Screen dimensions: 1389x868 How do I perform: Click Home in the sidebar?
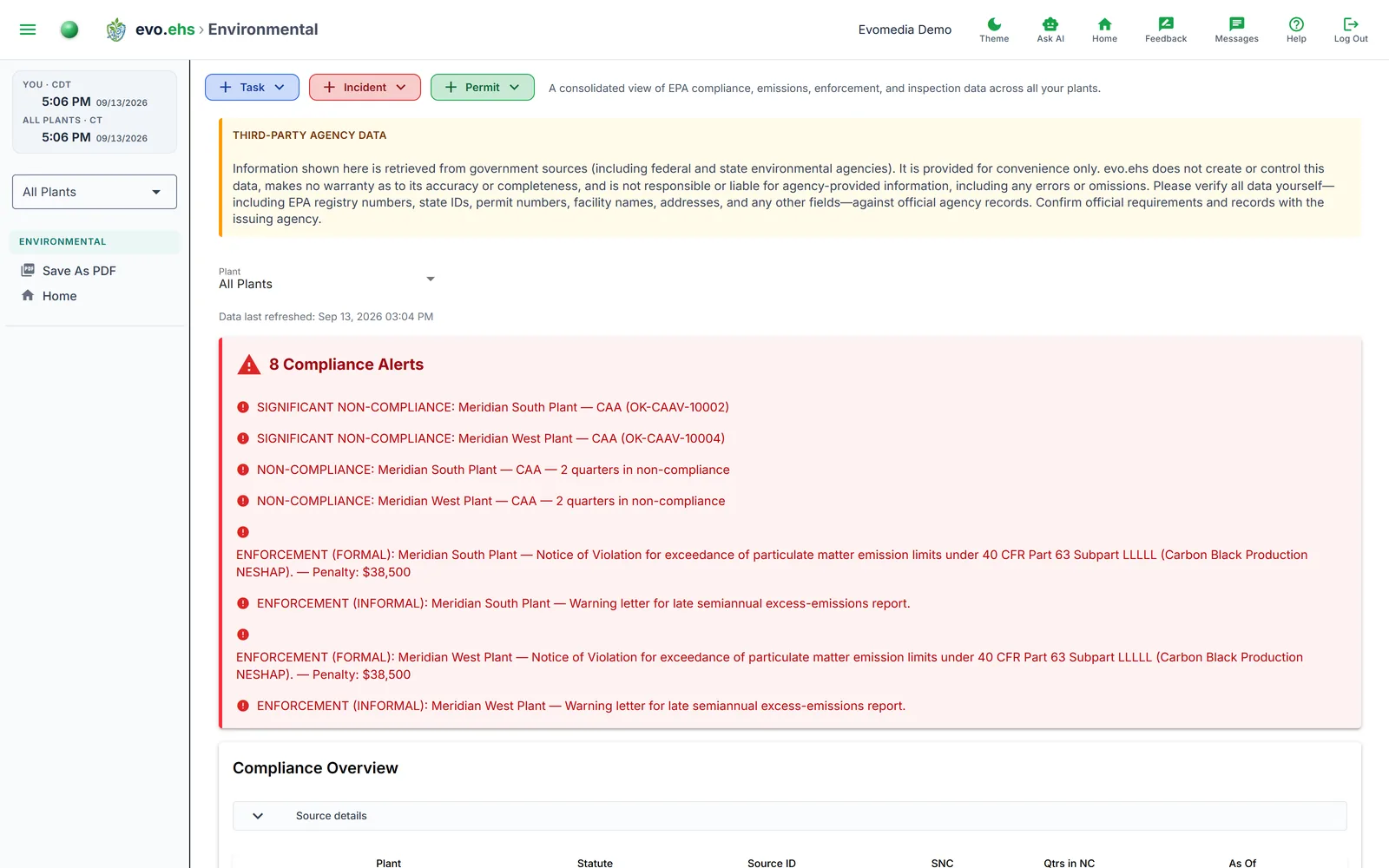tap(60, 296)
